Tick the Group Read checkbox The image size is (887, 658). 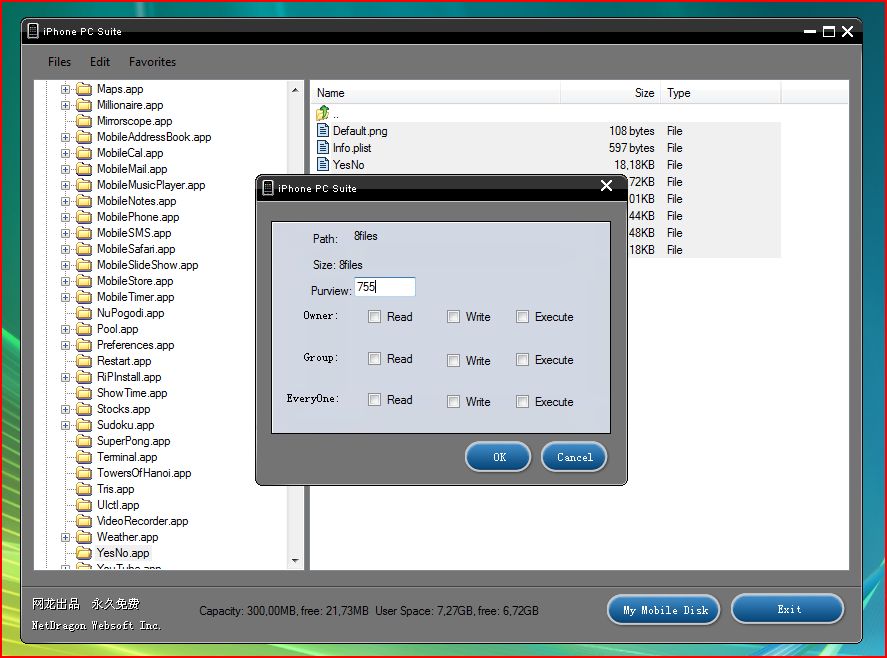374,359
